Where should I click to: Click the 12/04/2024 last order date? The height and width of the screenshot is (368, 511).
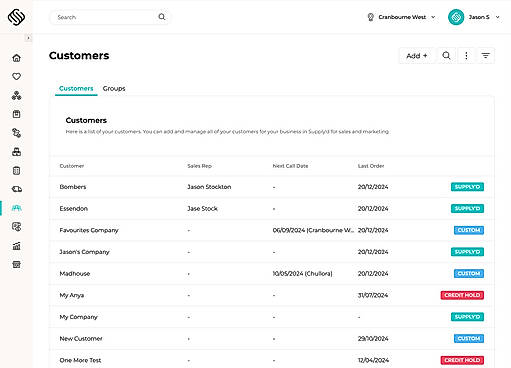[373, 360]
